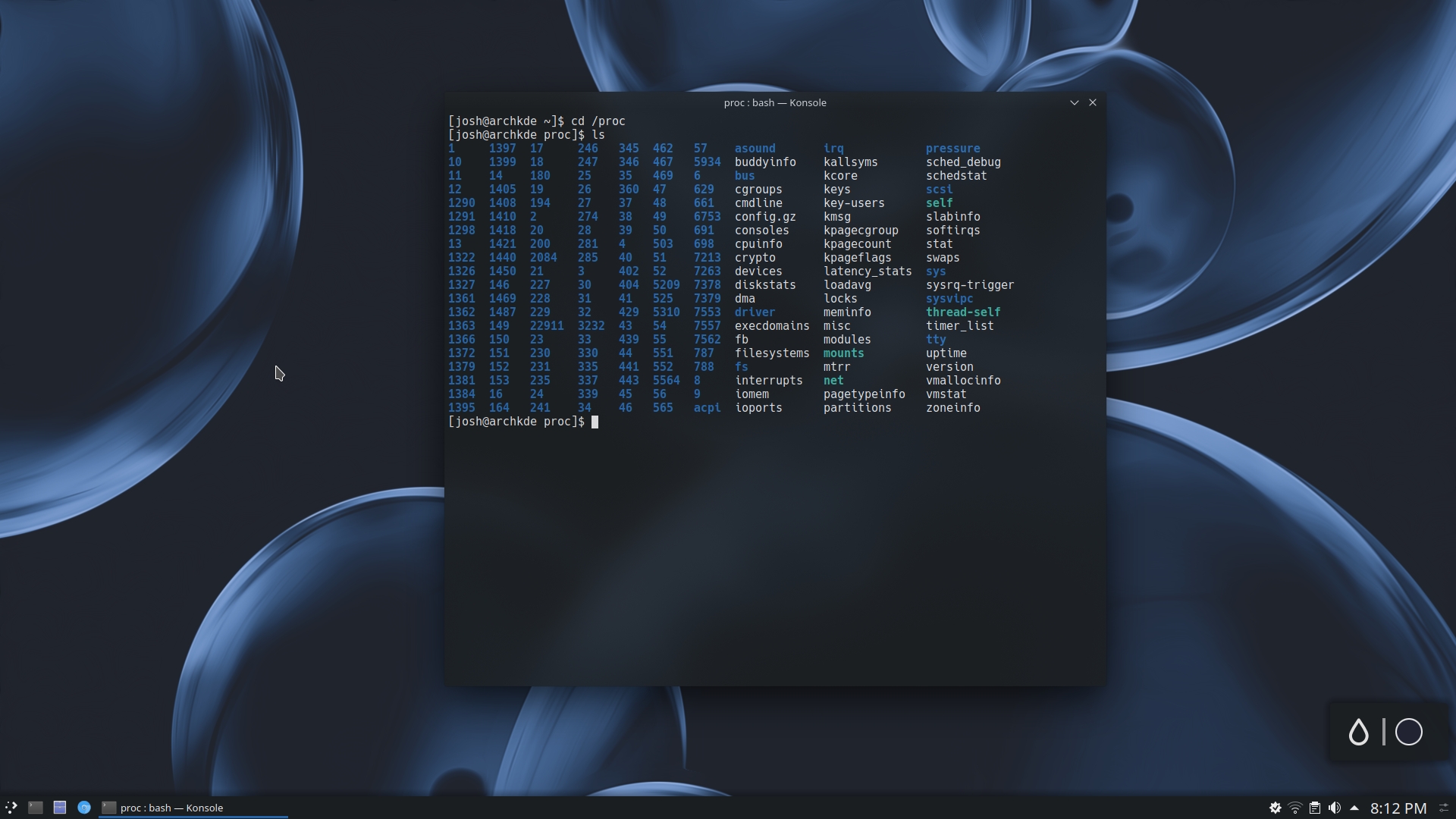Click 'ioports' in the terminal output
This screenshot has width=1456, height=819.
coord(758,408)
